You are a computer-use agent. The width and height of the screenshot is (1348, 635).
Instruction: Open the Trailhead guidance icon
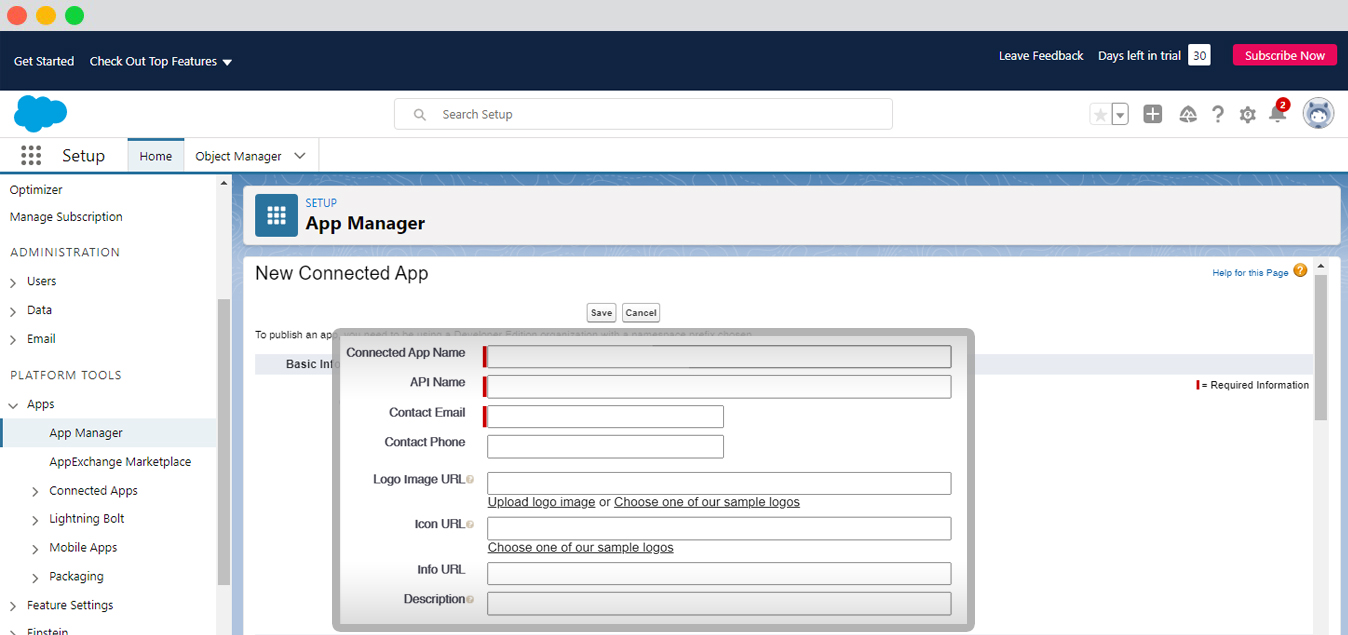pyautogui.click(x=1188, y=114)
